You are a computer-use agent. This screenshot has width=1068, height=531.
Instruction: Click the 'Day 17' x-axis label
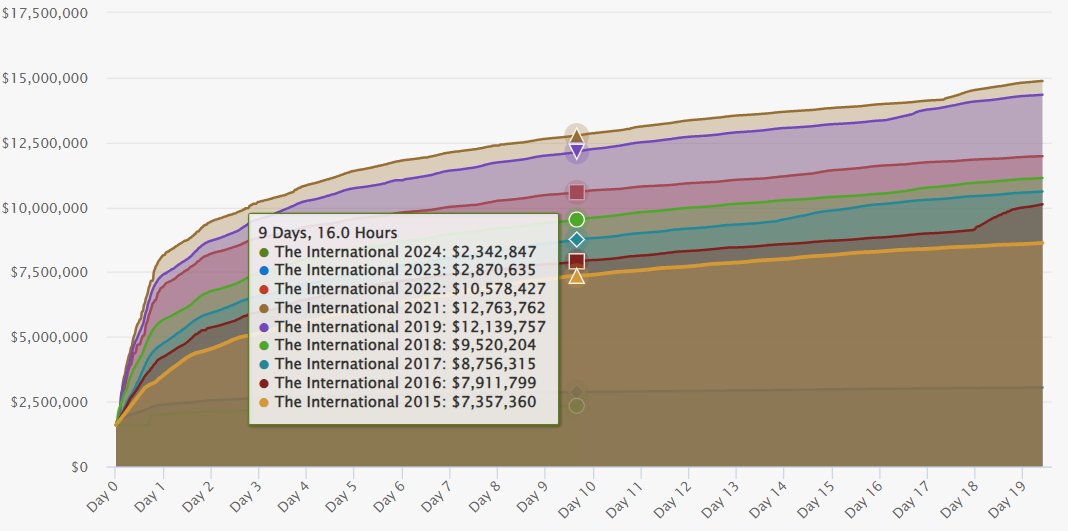(x=909, y=498)
